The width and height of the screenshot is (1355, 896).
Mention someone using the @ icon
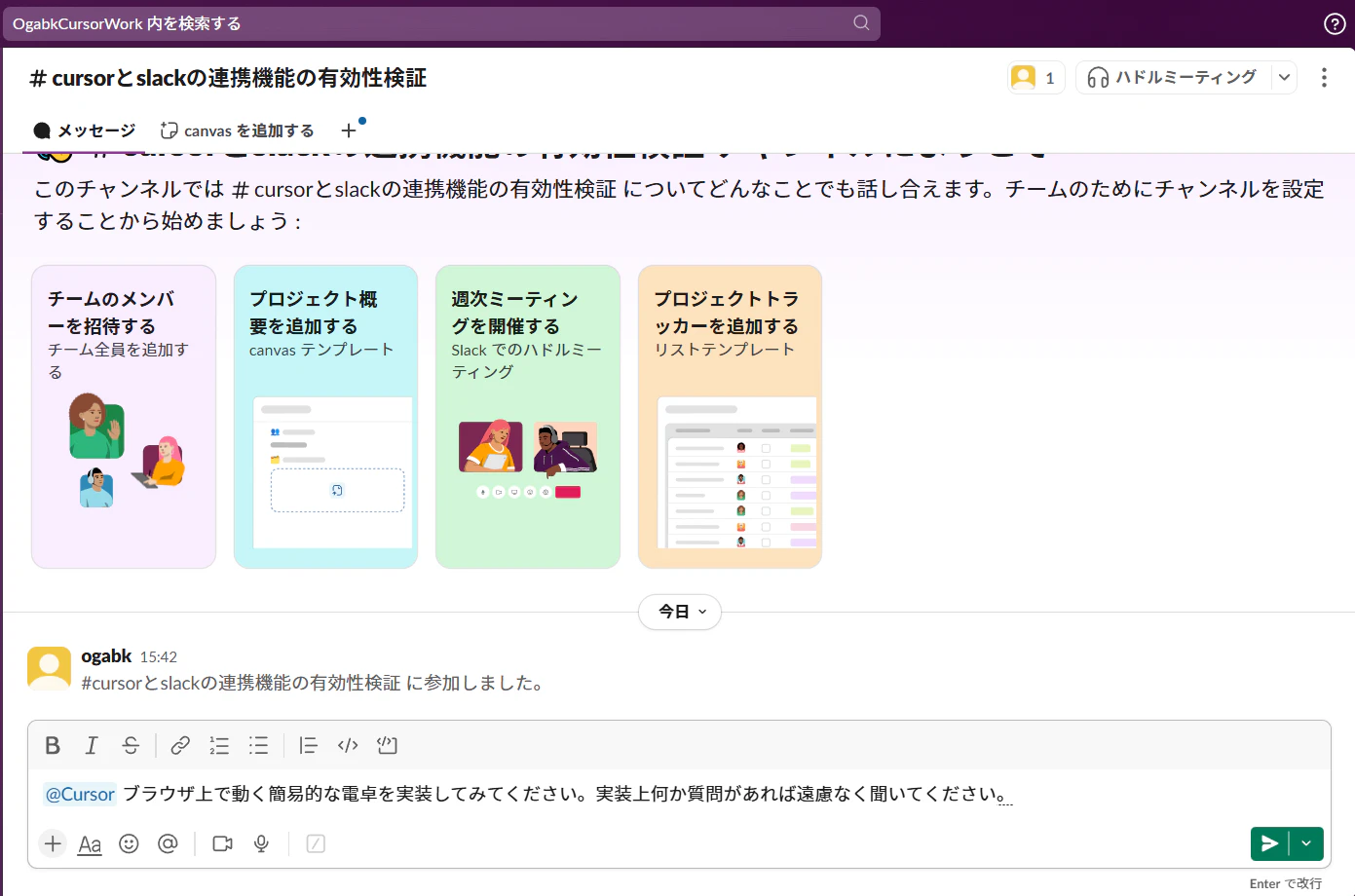(x=168, y=843)
